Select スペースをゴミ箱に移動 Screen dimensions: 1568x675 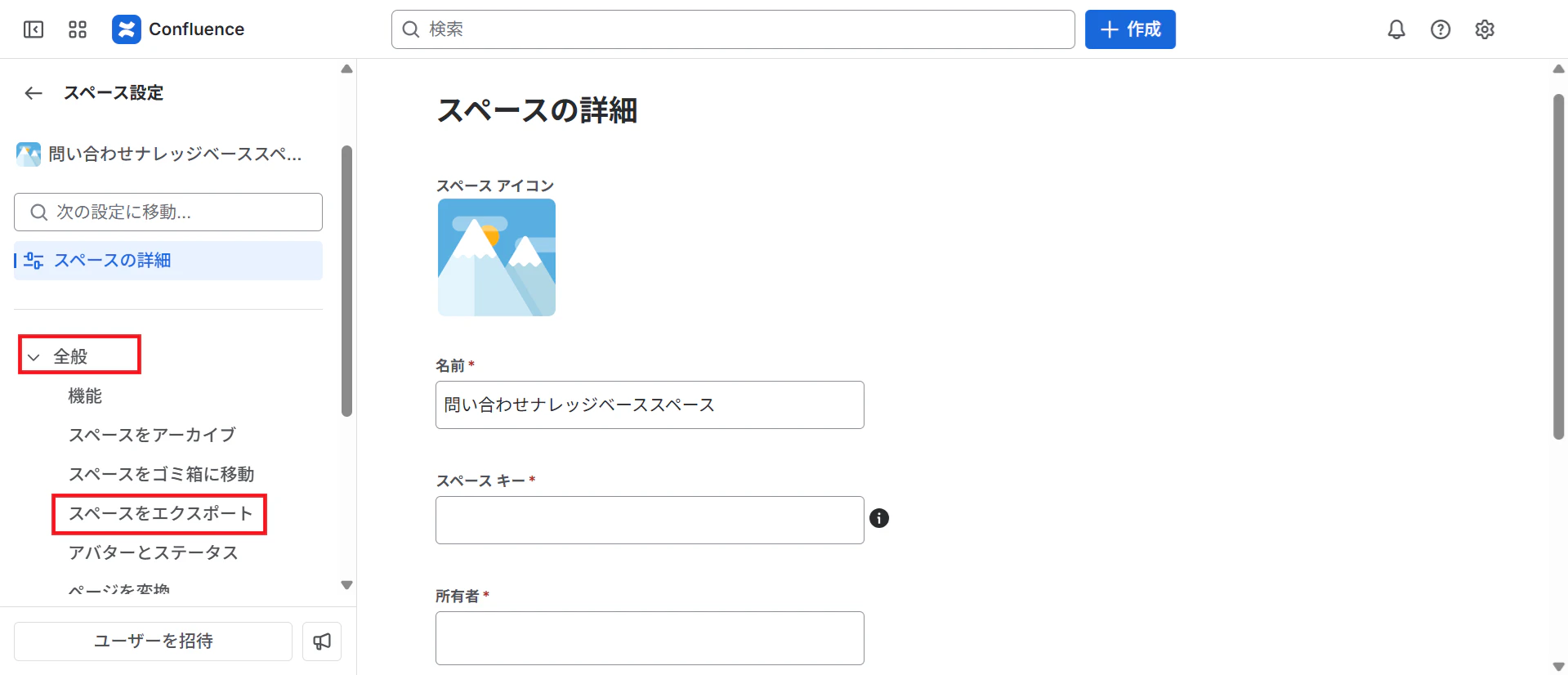tap(161, 475)
